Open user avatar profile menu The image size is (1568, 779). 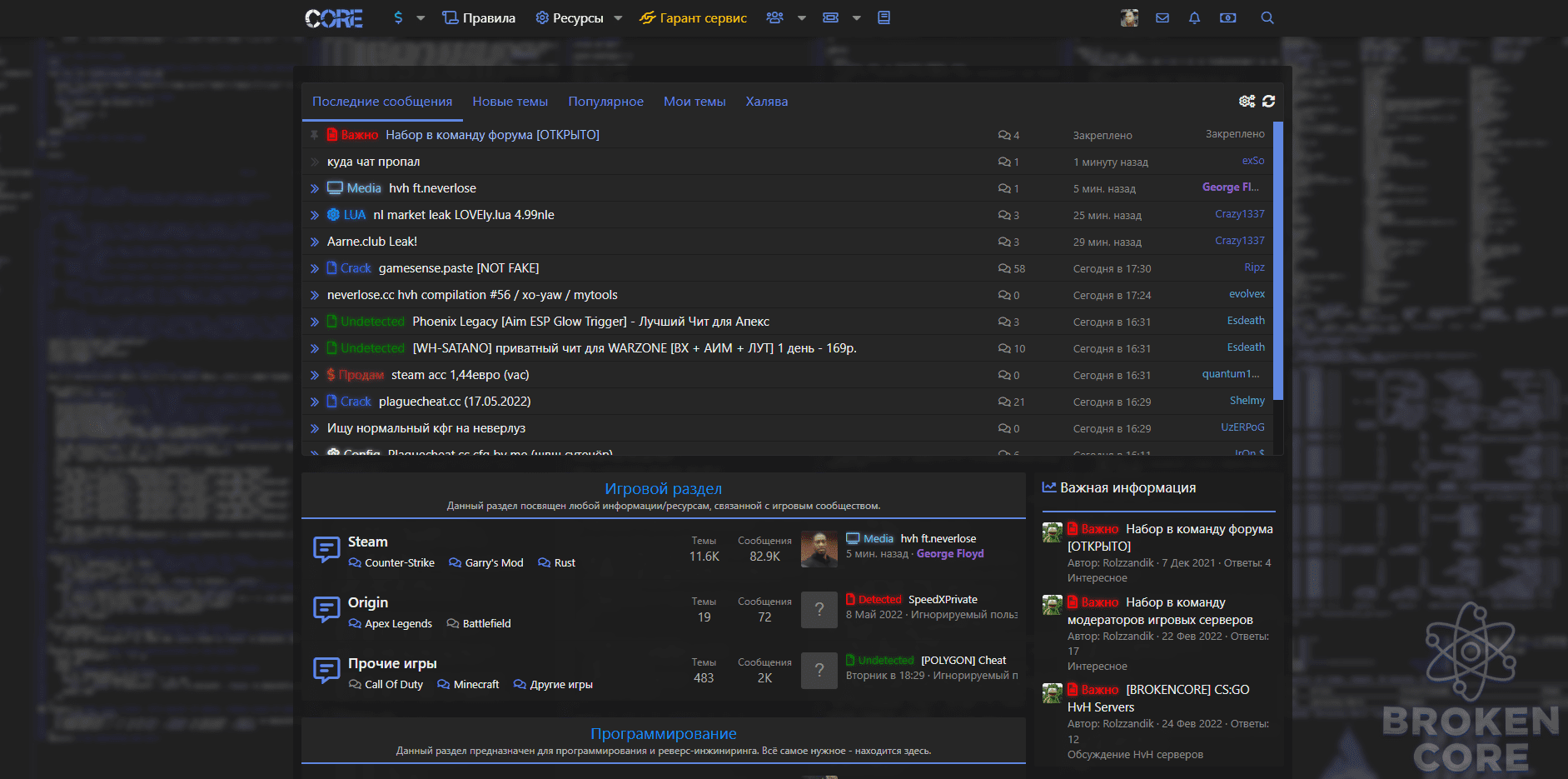click(x=1129, y=17)
